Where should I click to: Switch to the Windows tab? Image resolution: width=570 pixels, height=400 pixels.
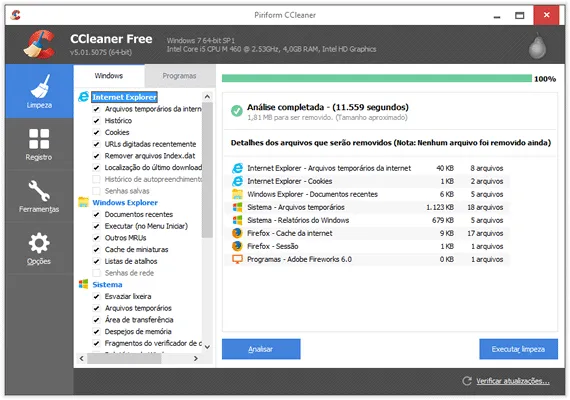coord(109,76)
